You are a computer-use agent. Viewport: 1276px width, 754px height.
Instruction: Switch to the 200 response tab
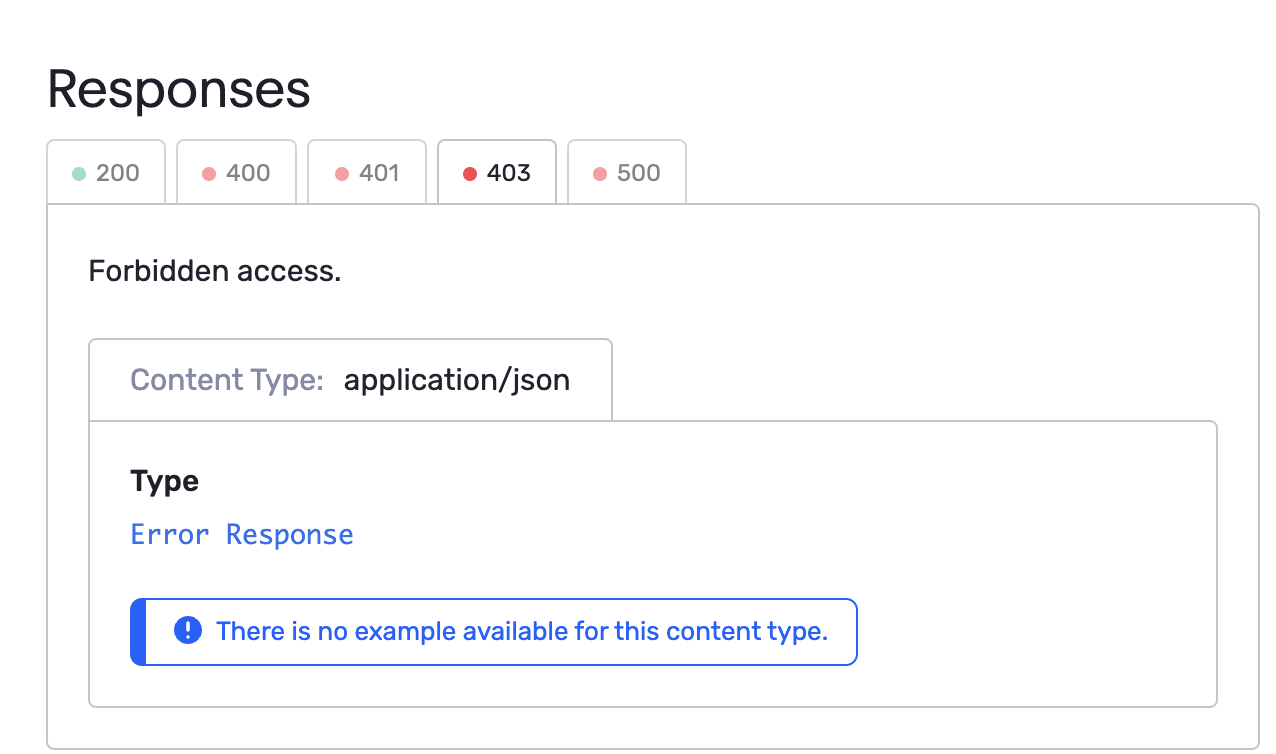[x=106, y=172]
